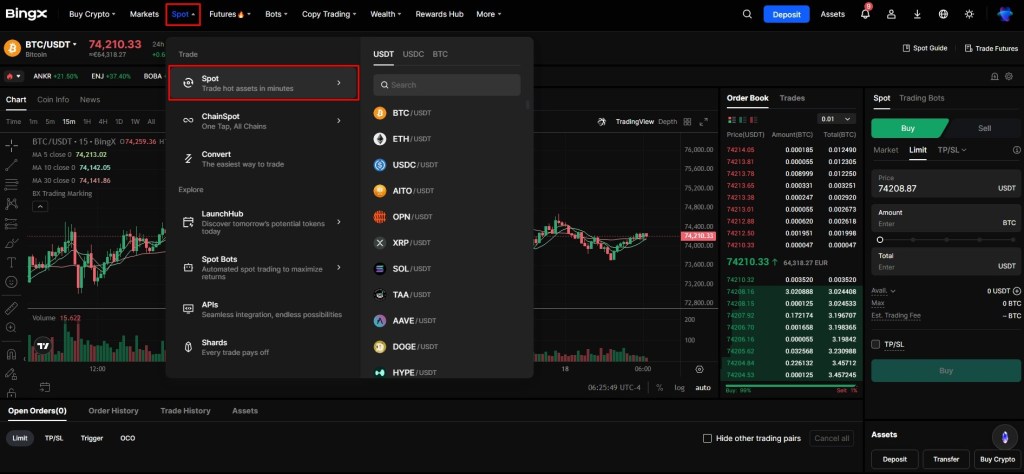1024x474 pixels.
Task: Open the Futures menu dropdown
Action: click(x=230, y=14)
